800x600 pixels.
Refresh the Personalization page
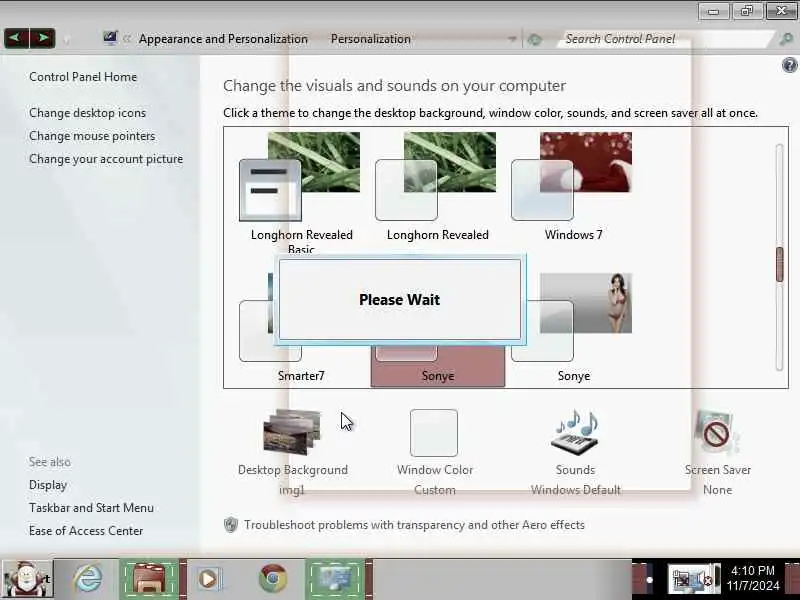coord(535,39)
